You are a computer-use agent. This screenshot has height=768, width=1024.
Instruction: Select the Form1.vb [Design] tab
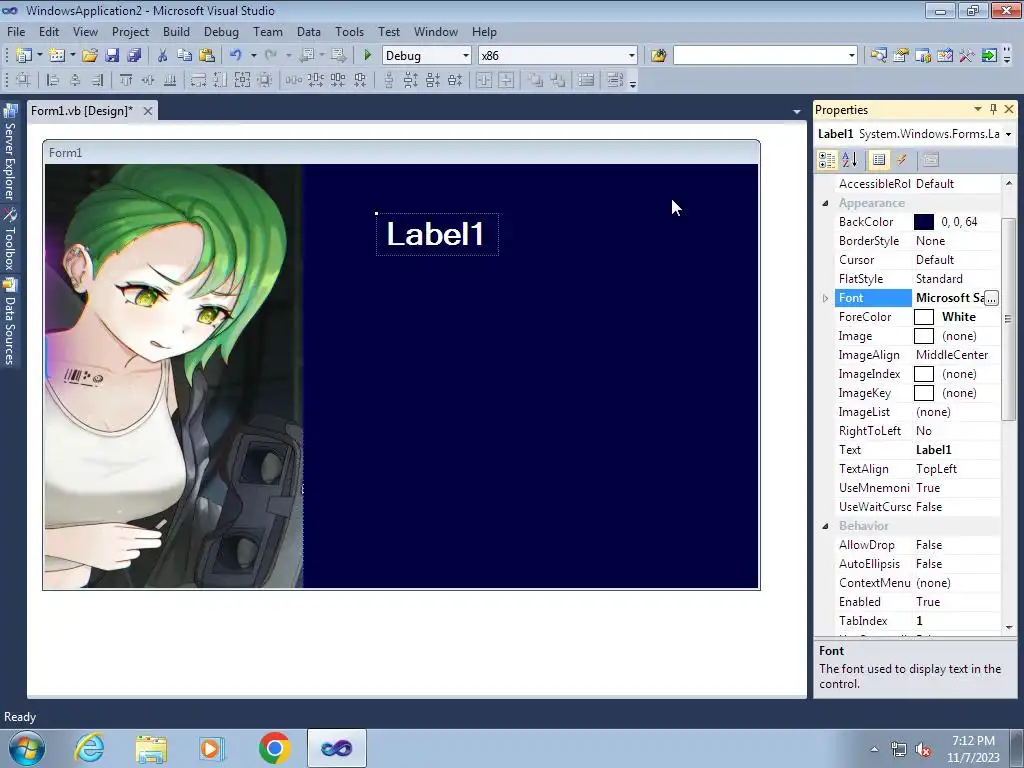[x=82, y=110]
